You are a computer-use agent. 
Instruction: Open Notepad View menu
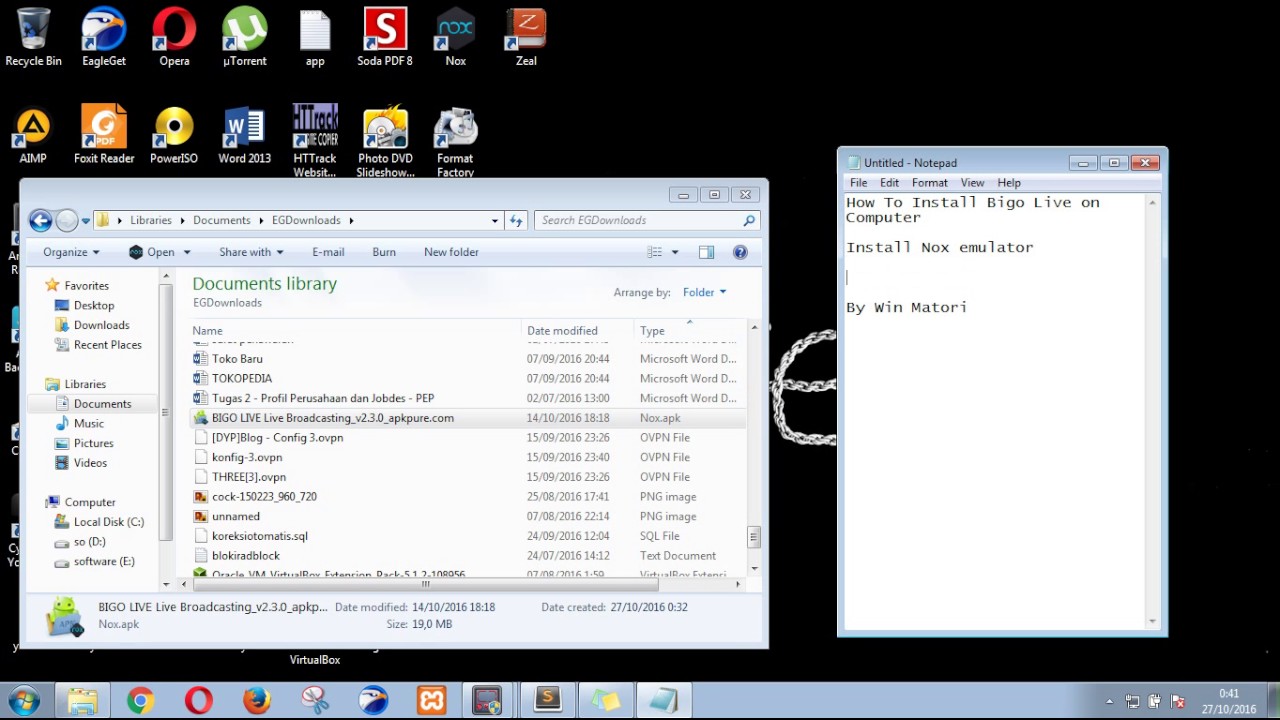click(x=972, y=183)
